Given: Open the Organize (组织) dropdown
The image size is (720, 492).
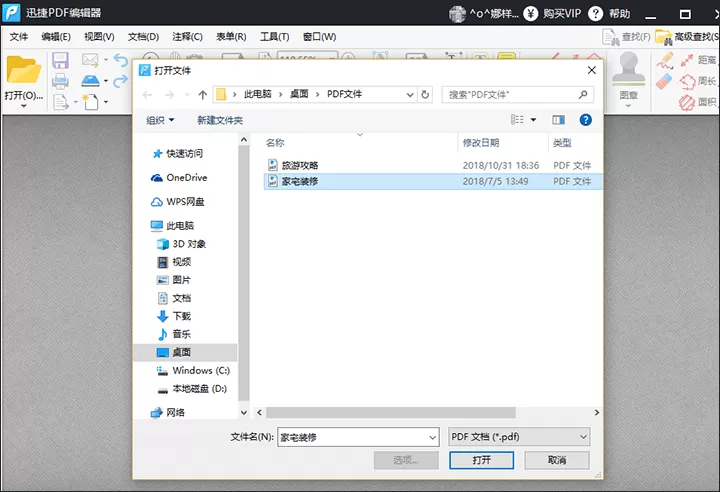Looking at the screenshot, I should [x=160, y=120].
